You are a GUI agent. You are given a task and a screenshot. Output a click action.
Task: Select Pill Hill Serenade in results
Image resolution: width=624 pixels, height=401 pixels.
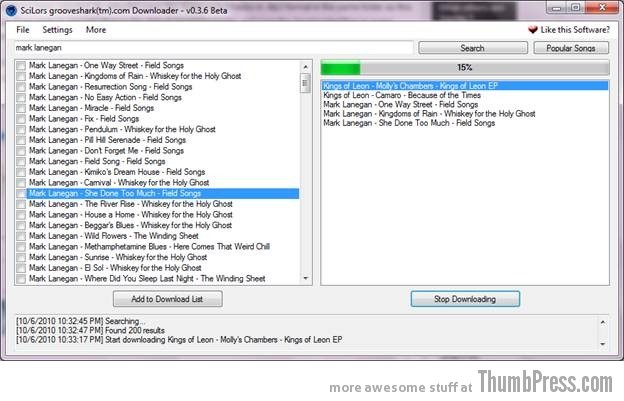click(107, 140)
